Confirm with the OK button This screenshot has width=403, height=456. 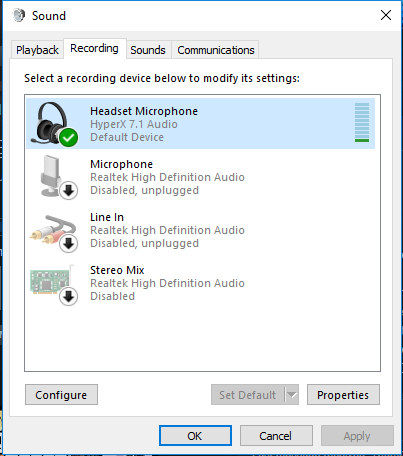point(195,436)
